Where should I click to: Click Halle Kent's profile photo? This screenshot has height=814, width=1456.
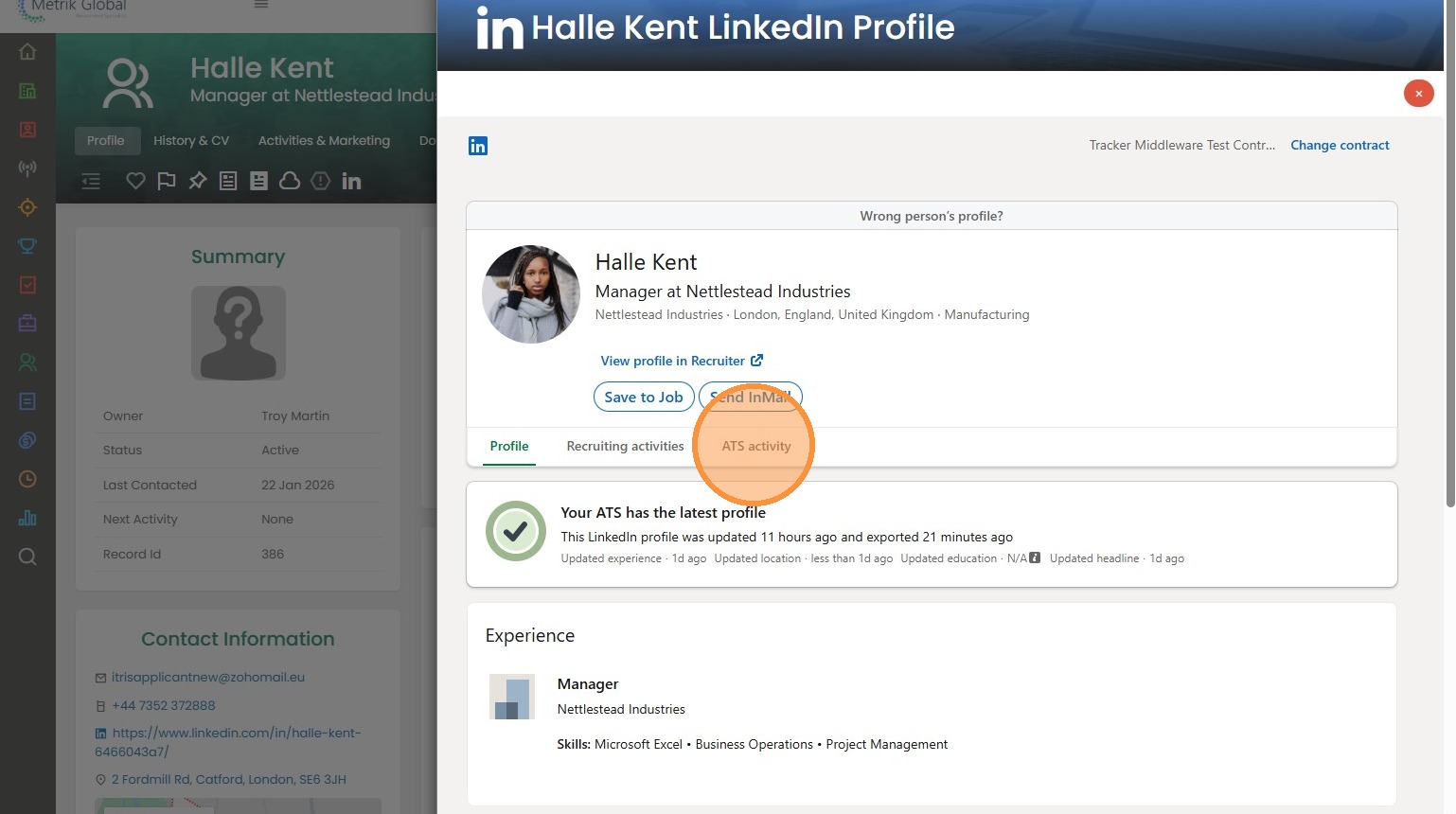(x=531, y=294)
